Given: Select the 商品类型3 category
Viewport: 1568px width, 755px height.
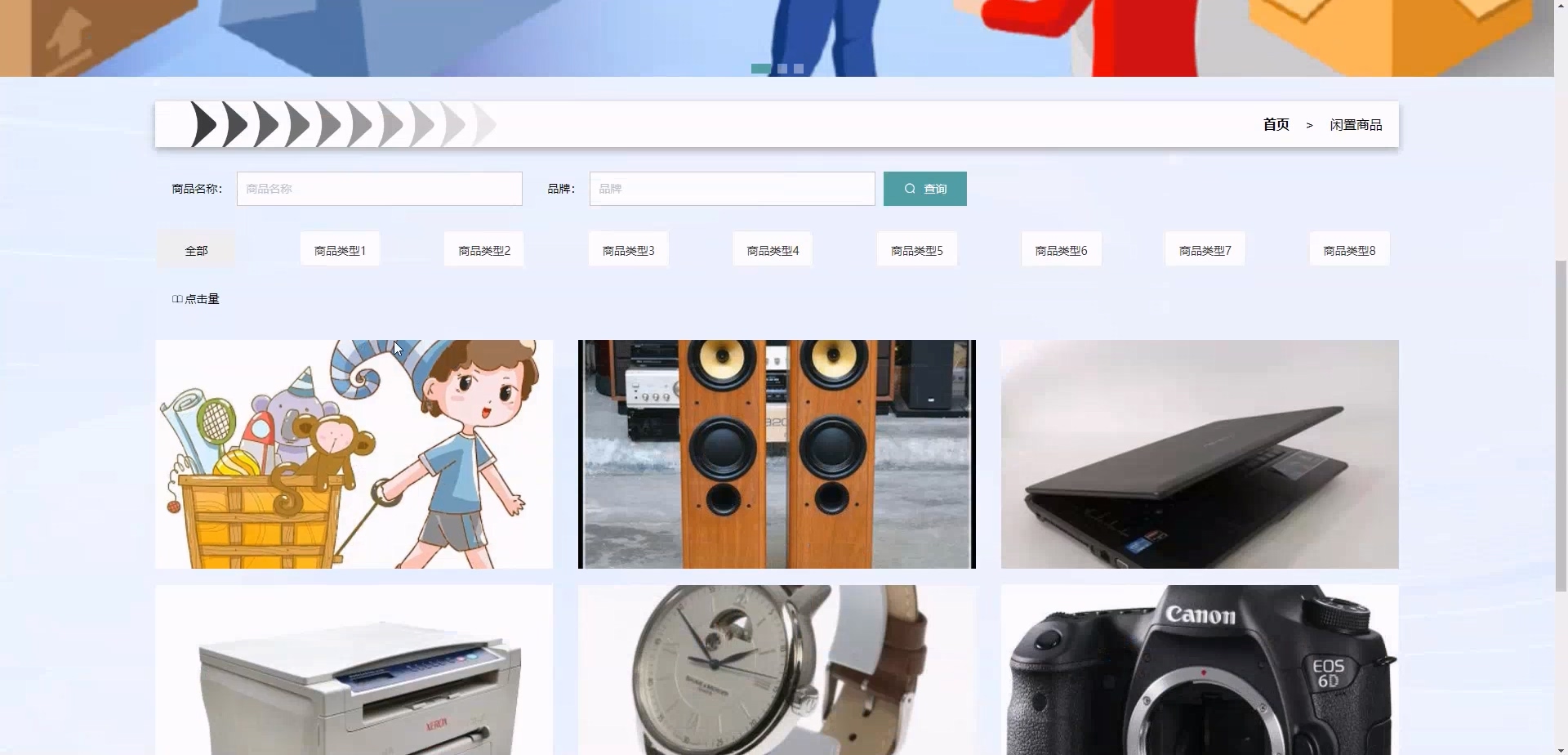Looking at the screenshot, I should coord(629,250).
